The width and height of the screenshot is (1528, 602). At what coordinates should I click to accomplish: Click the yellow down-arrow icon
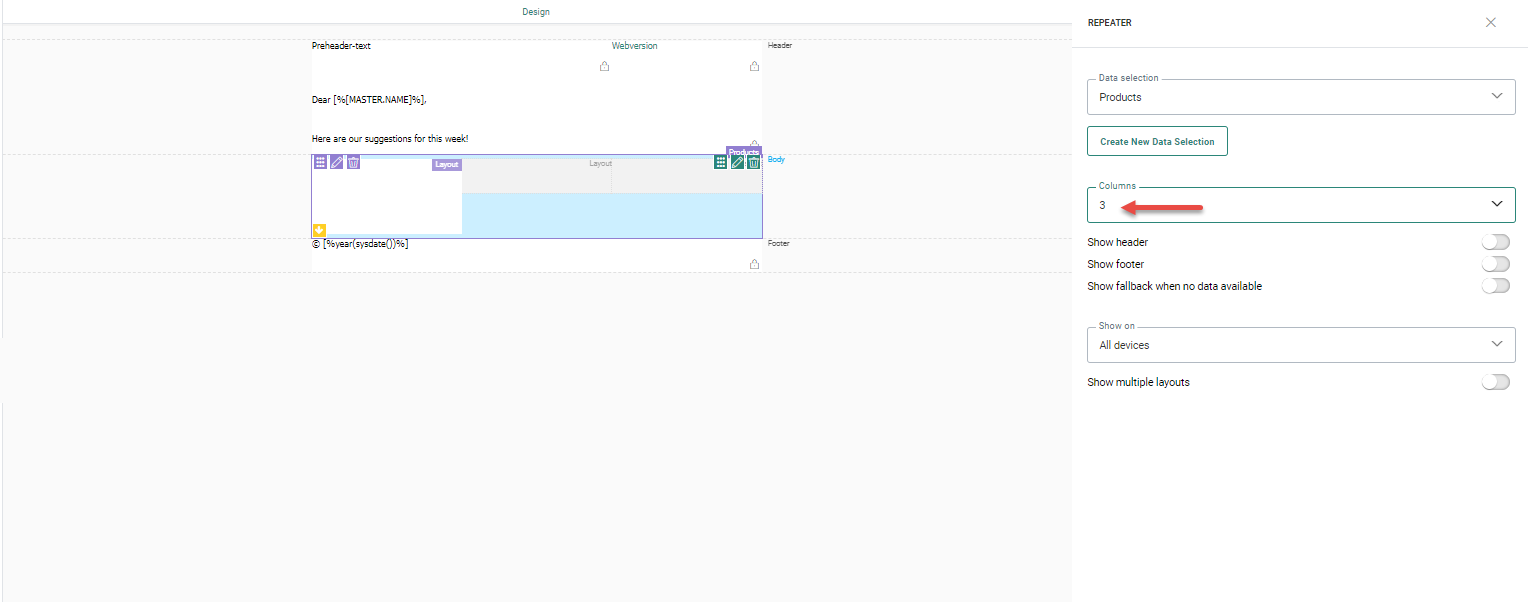(320, 230)
